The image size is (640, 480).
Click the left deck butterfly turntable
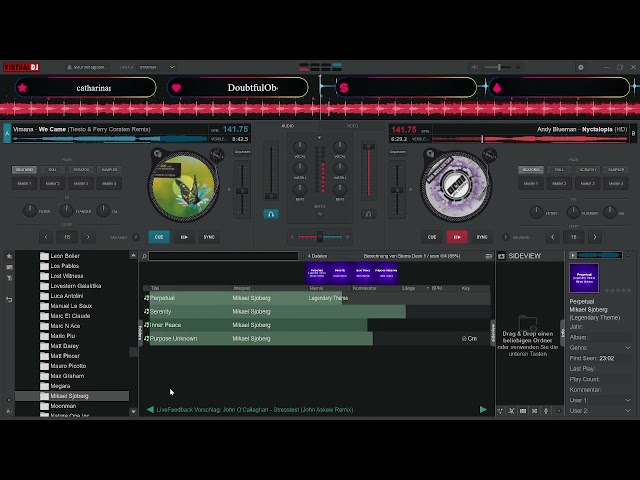(x=184, y=186)
